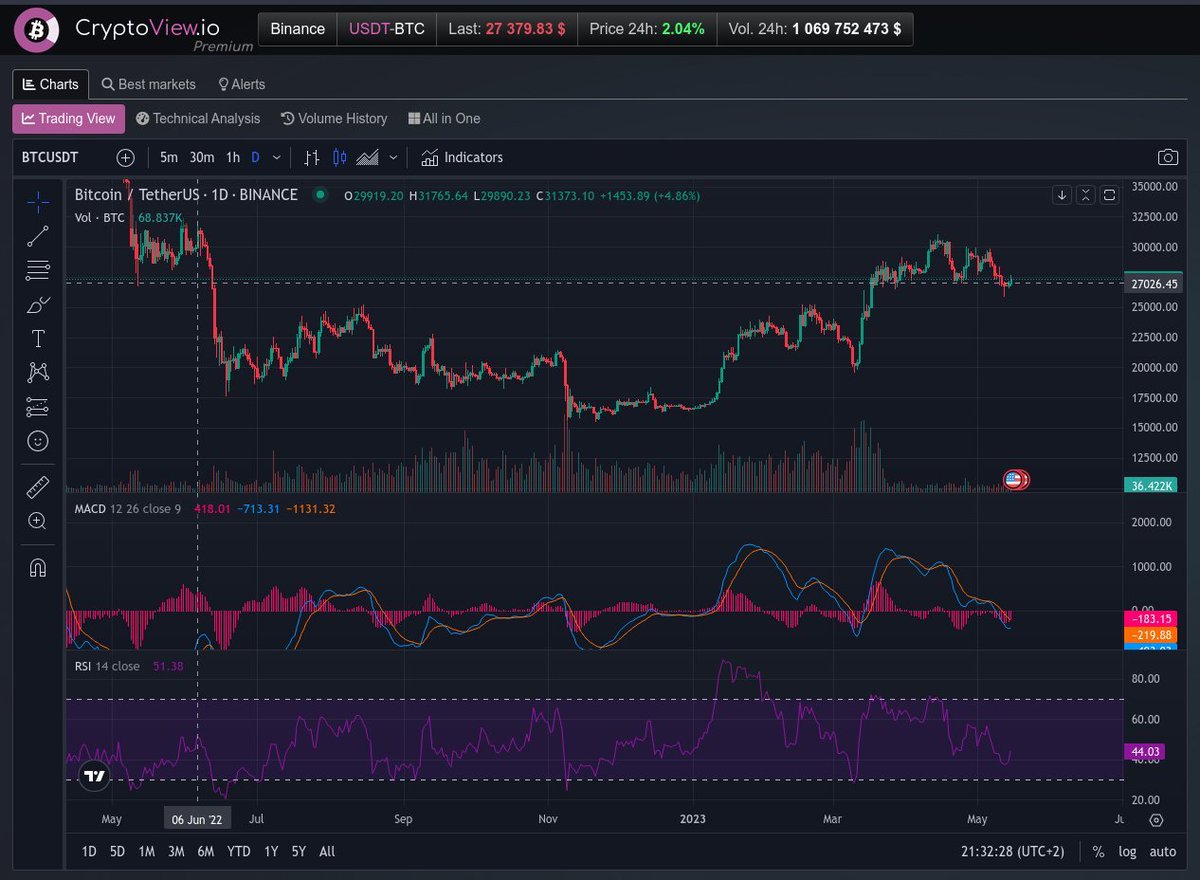Click the CryptoView bitcoin logo

(x=36, y=30)
